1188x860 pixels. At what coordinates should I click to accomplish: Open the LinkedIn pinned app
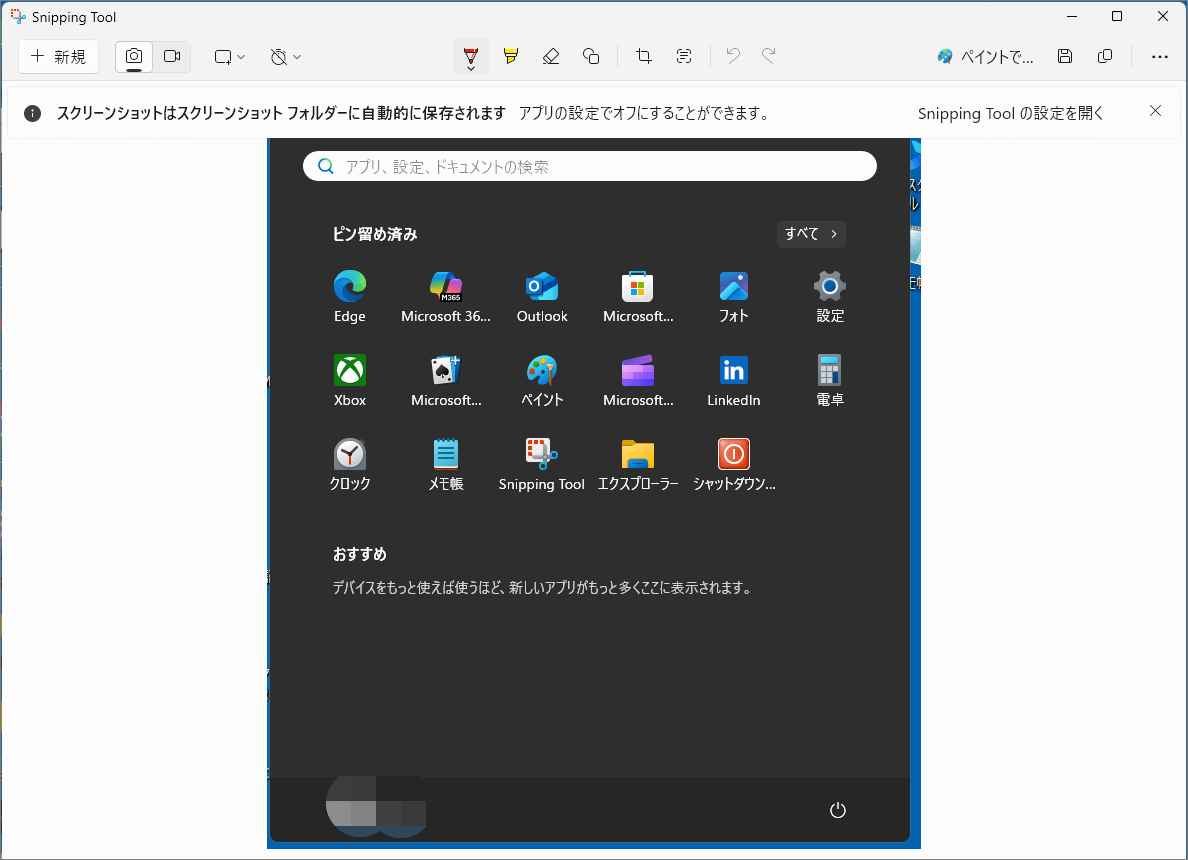(733, 381)
